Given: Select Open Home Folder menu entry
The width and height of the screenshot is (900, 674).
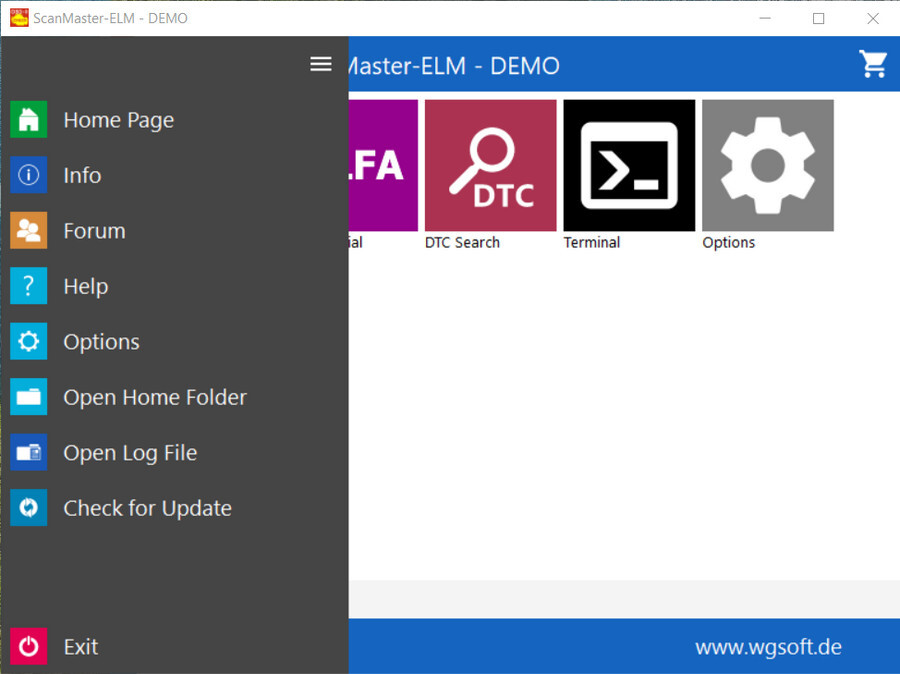Looking at the screenshot, I should tap(155, 397).
